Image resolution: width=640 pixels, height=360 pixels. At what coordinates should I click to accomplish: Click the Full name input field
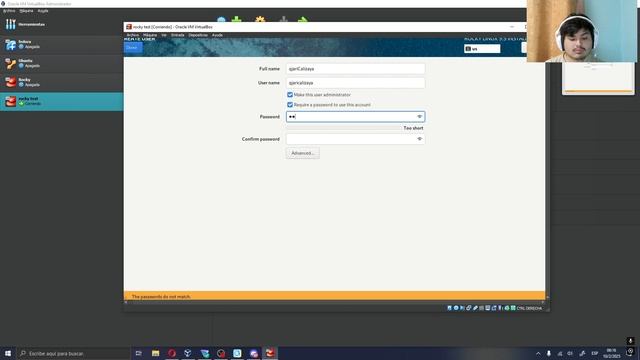356,69
